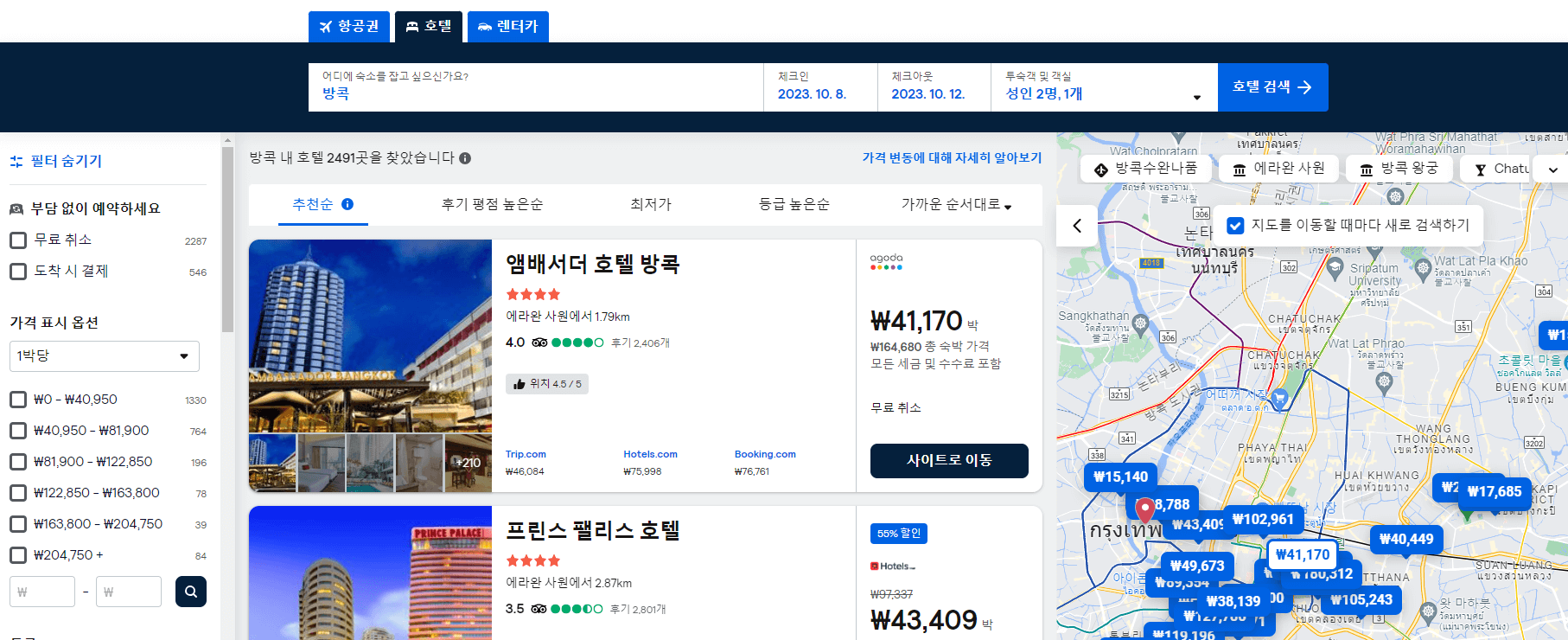
Task: Click the 55% 할인 discount badge
Action: pos(899,534)
